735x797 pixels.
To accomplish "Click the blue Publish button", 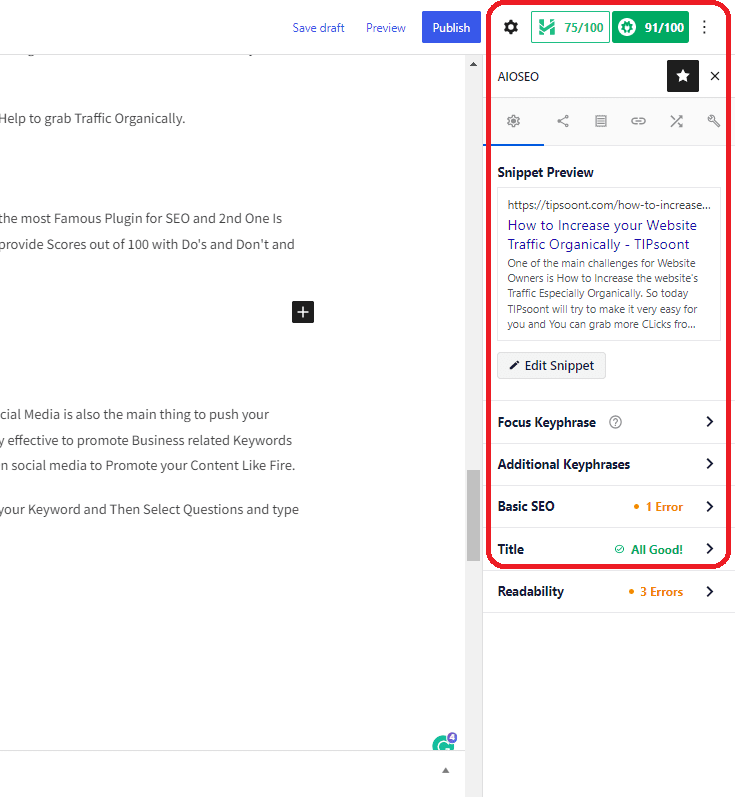I will pos(451,27).
